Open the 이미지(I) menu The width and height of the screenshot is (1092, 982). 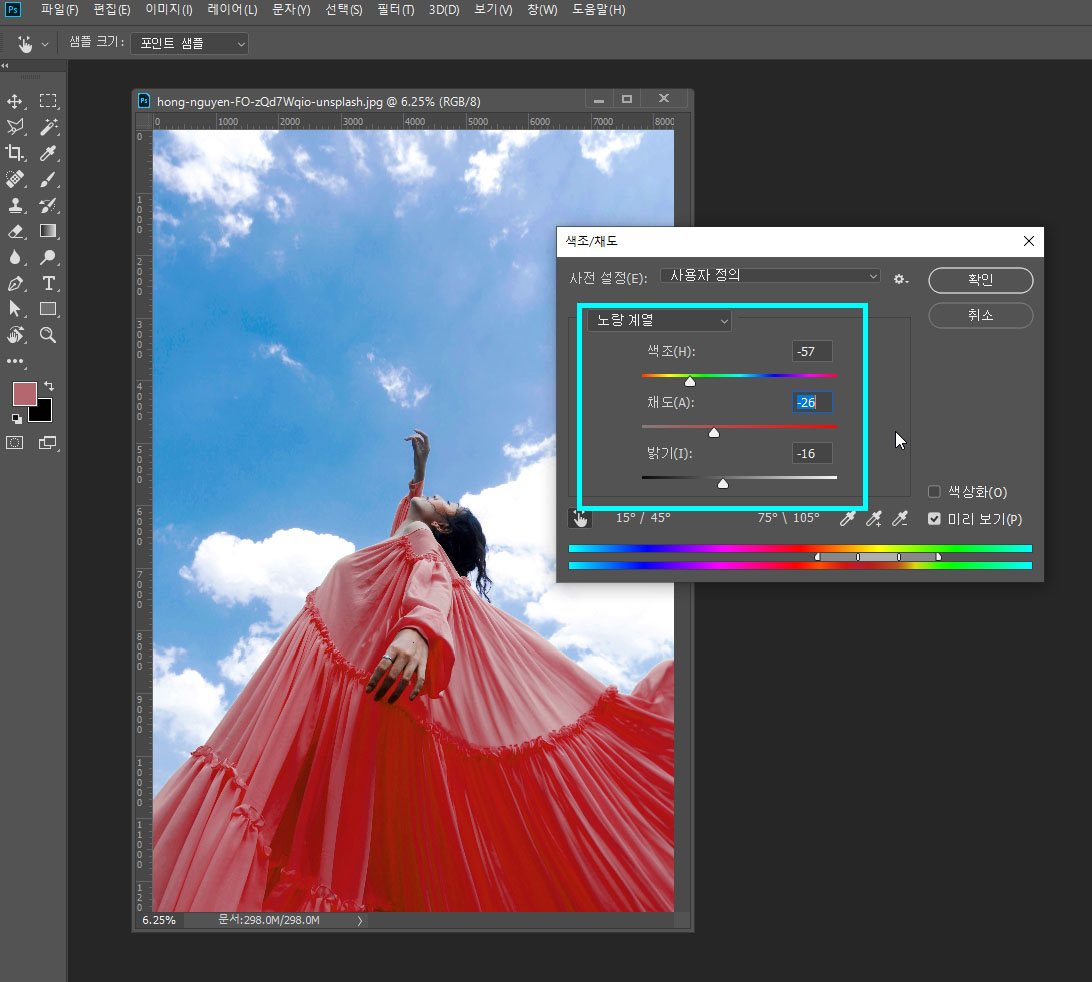point(169,10)
